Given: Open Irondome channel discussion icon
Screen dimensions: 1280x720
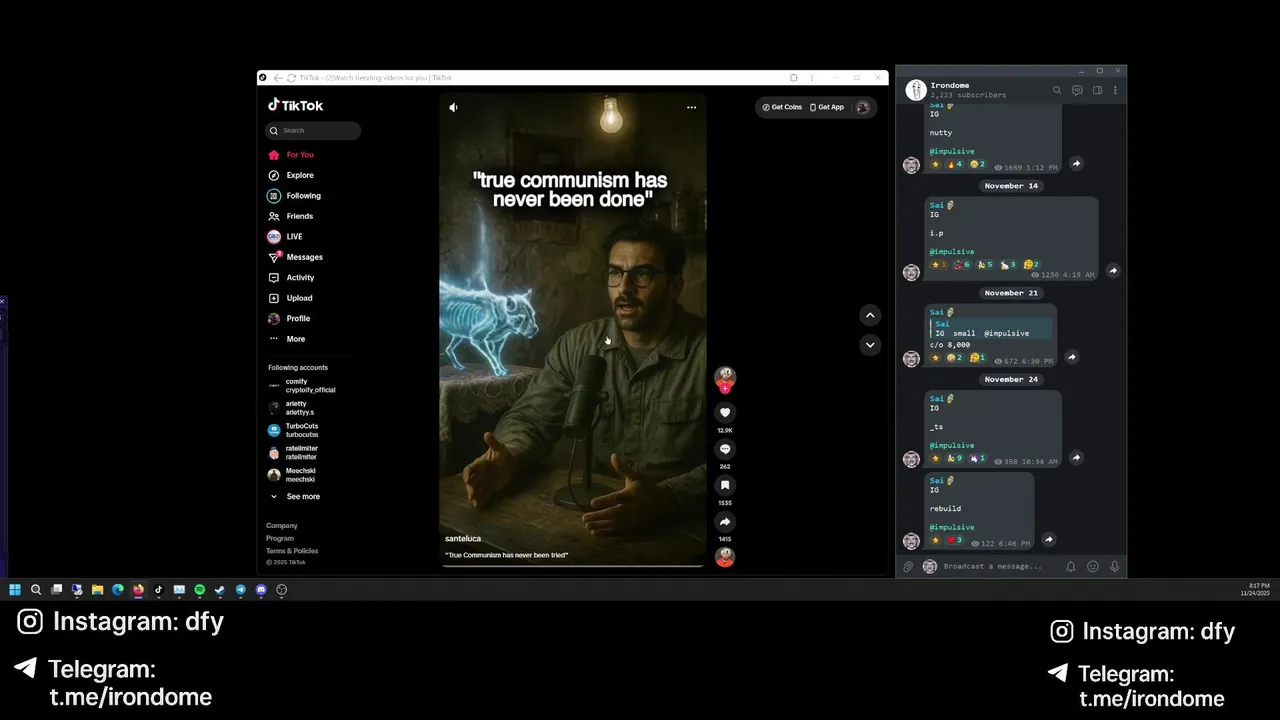Looking at the screenshot, I should (x=1077, y=90).
